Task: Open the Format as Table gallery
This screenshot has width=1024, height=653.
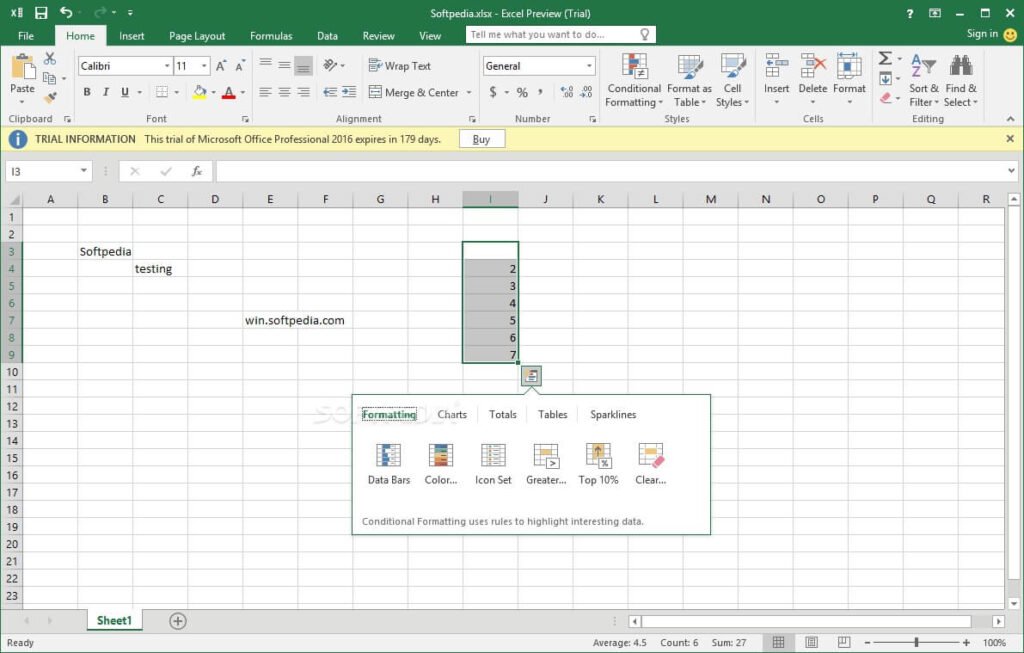Action: tap(690, 80)
